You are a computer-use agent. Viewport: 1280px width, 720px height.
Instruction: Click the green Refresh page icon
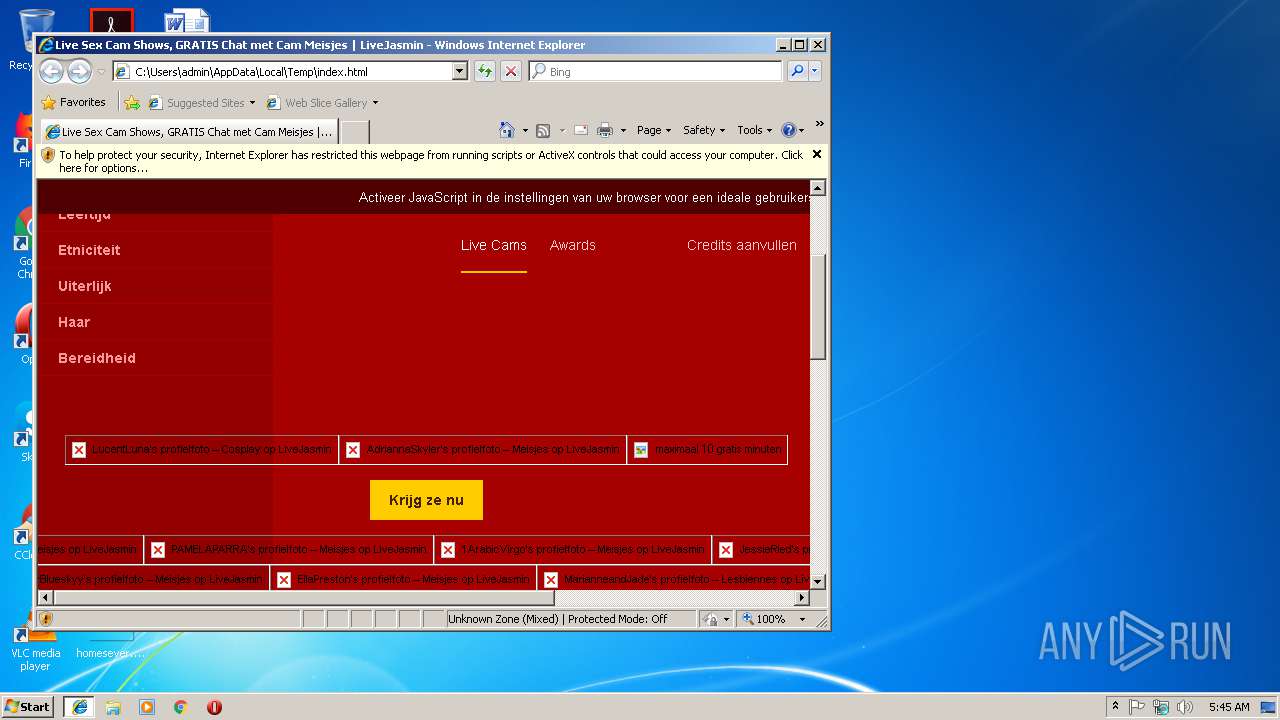[485, 71]
